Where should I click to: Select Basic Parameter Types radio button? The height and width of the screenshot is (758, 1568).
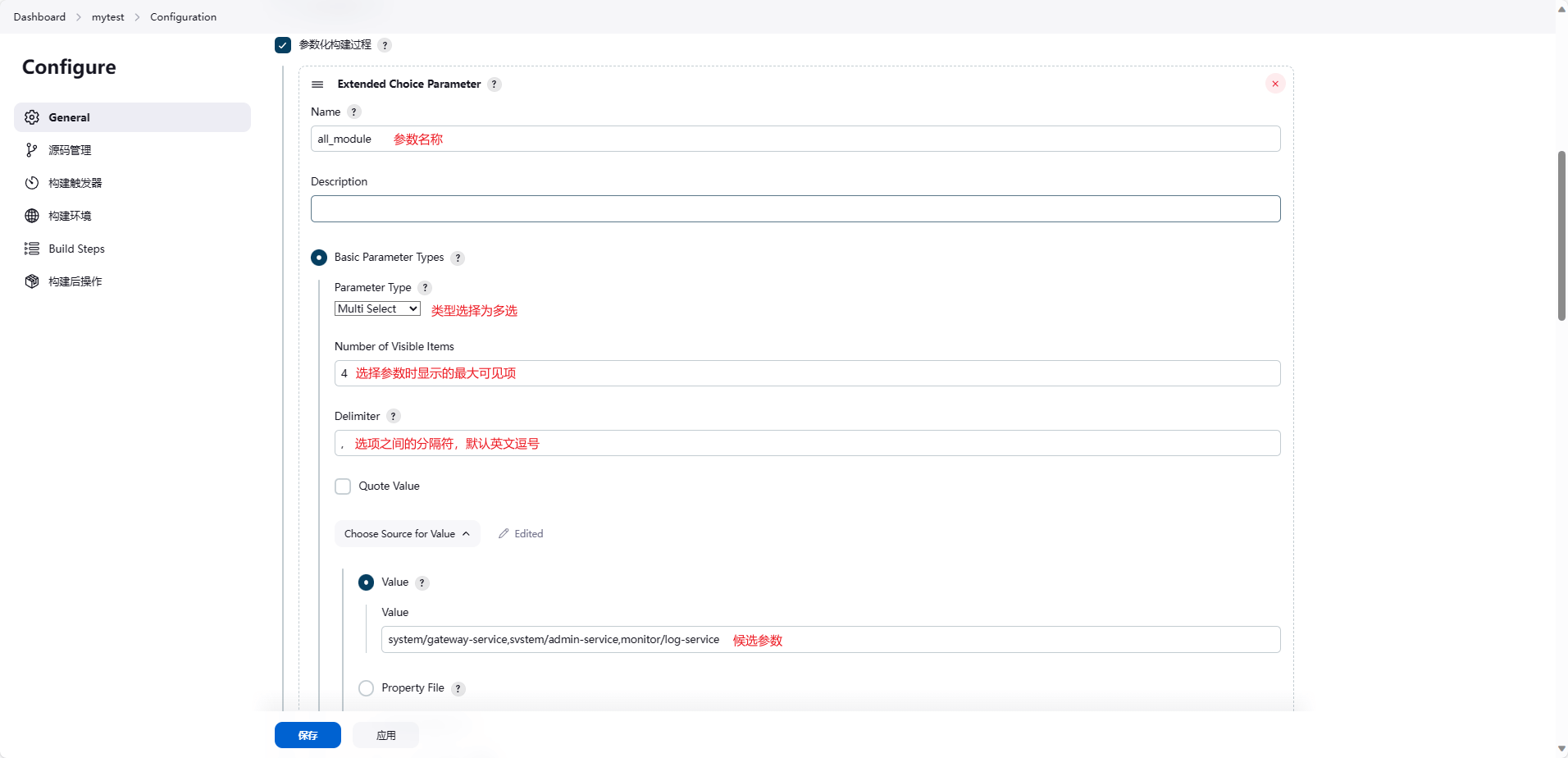[319, 258]
